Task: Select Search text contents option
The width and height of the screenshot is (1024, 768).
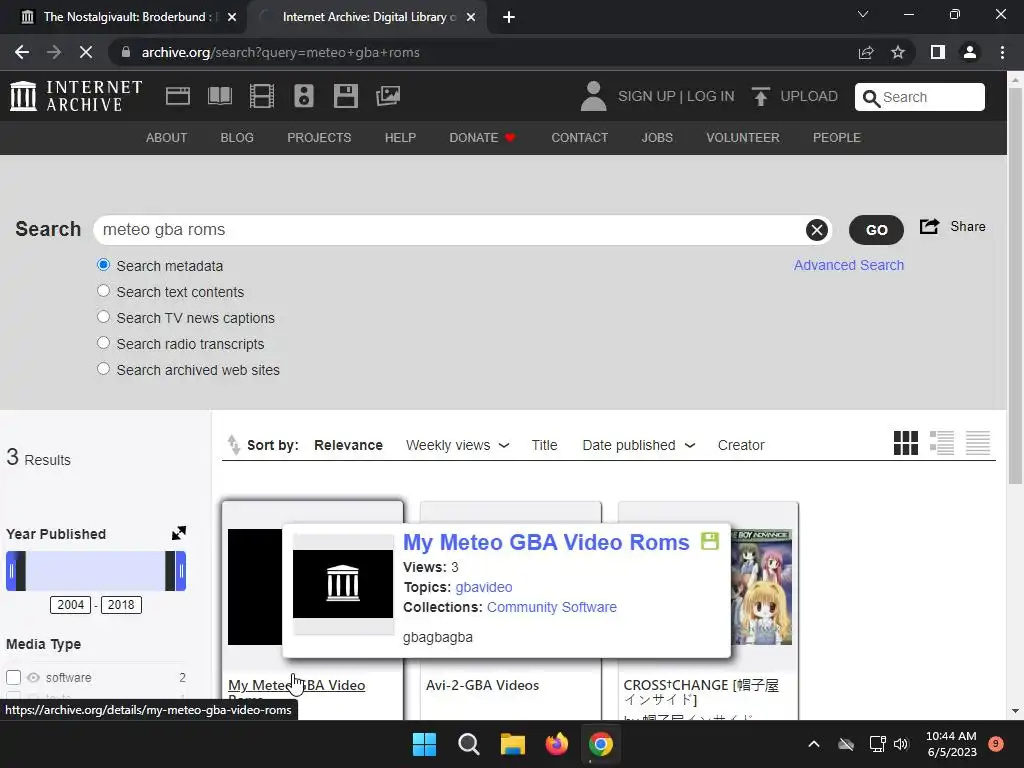Action: (103, 291)
